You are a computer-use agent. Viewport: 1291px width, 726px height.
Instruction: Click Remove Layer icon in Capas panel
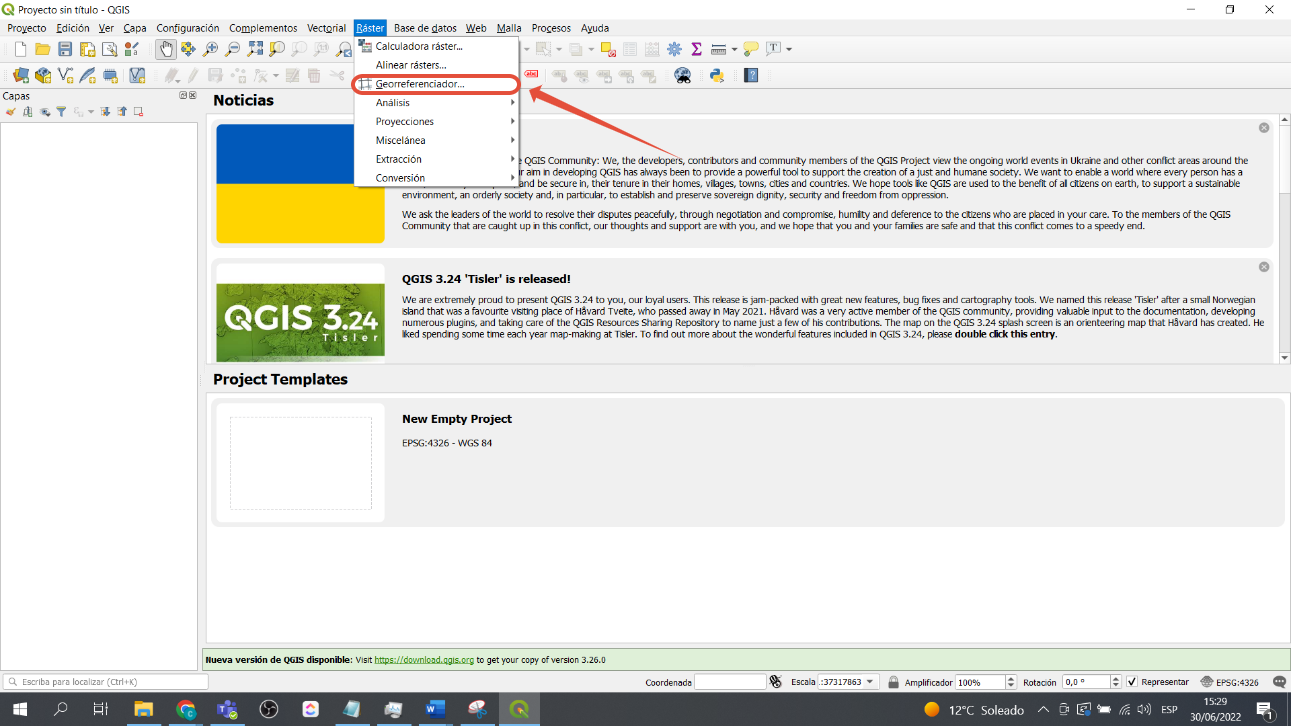tap(138, 112)
